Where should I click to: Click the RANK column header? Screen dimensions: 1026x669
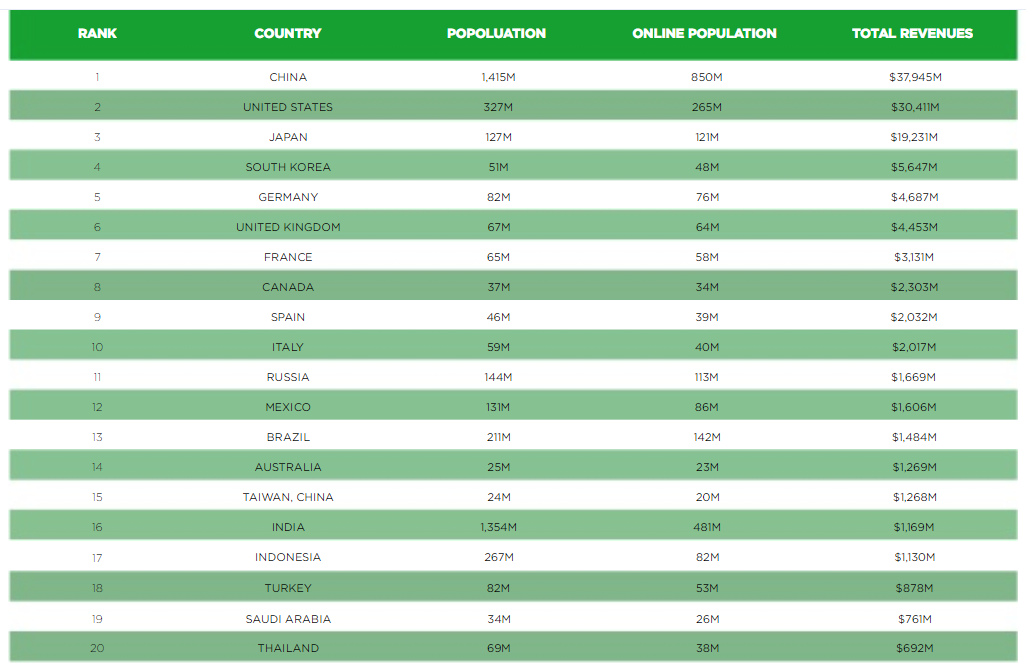pos(97,33)
